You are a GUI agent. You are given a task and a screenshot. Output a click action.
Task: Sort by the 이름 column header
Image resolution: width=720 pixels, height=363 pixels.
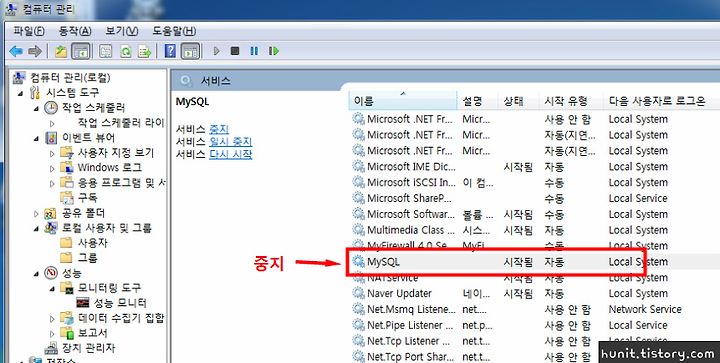404,101
